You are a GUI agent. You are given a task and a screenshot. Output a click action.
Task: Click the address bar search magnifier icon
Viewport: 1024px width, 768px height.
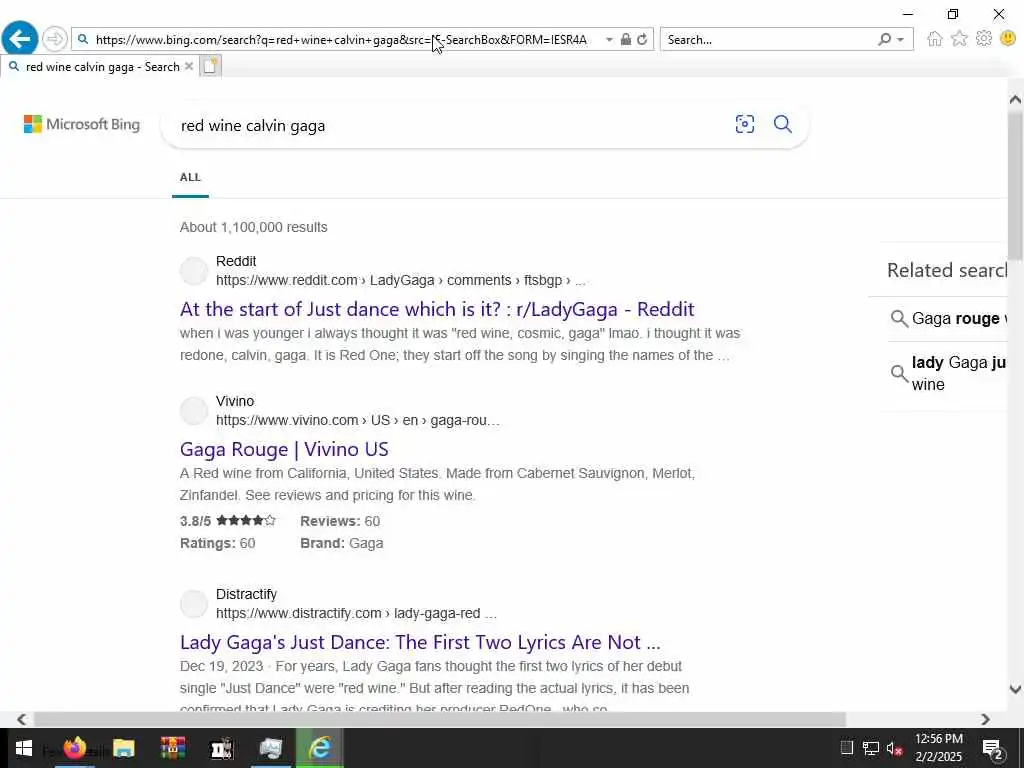(x=83, y=39)
